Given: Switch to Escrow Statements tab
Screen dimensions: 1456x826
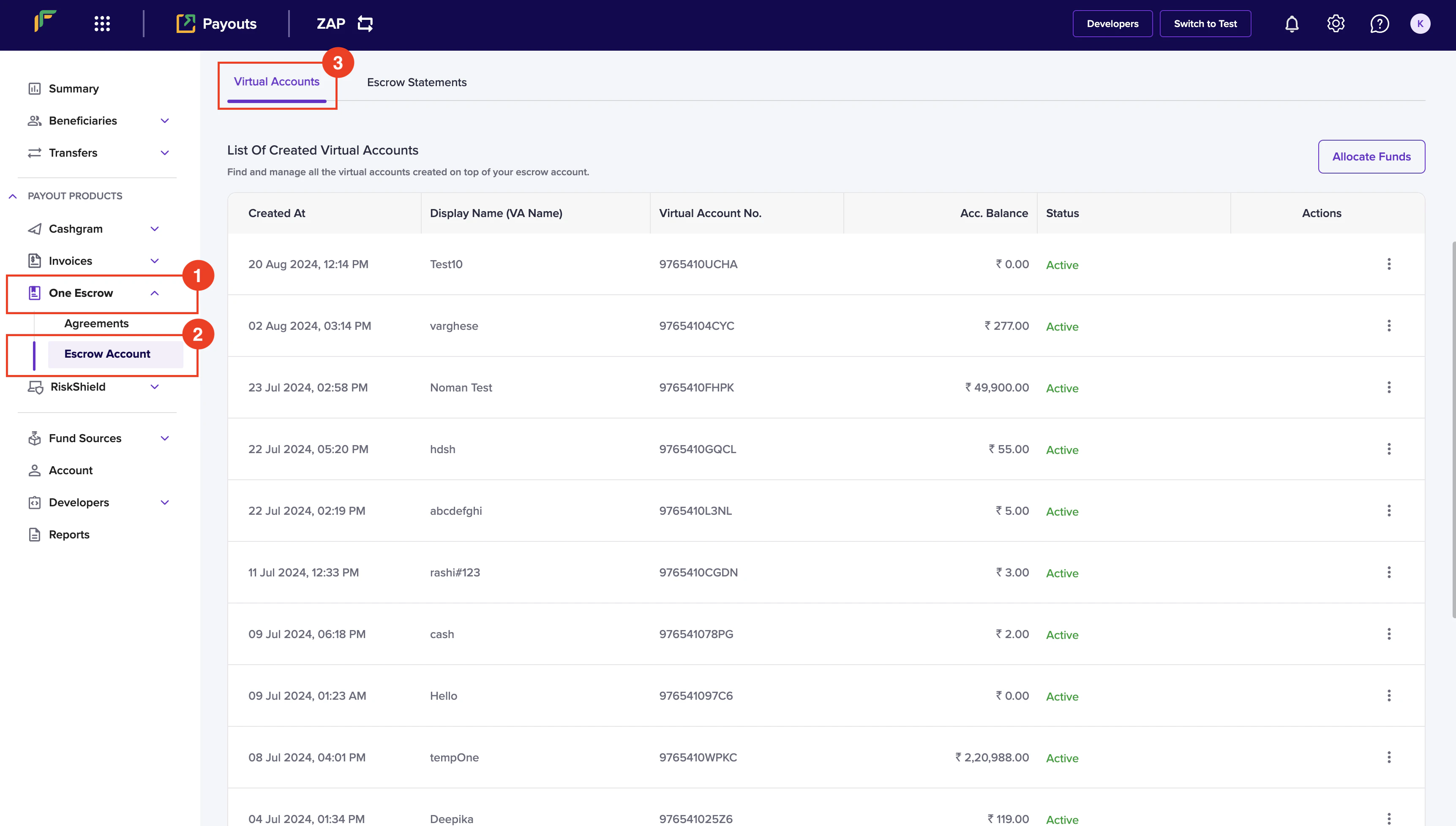Looking at the screenshot, I should point(417,82).
